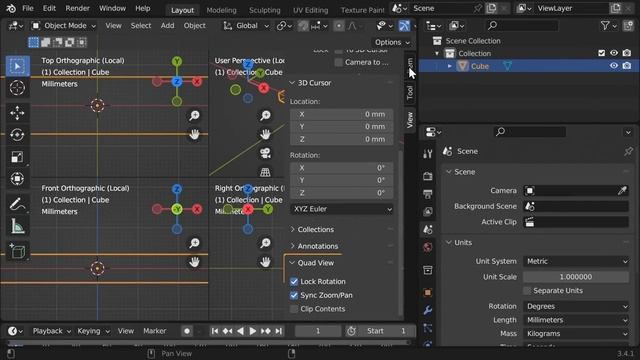Jump to the timeline end frame
The height and width of the screenshot is (360, 640).
(278, 331)
